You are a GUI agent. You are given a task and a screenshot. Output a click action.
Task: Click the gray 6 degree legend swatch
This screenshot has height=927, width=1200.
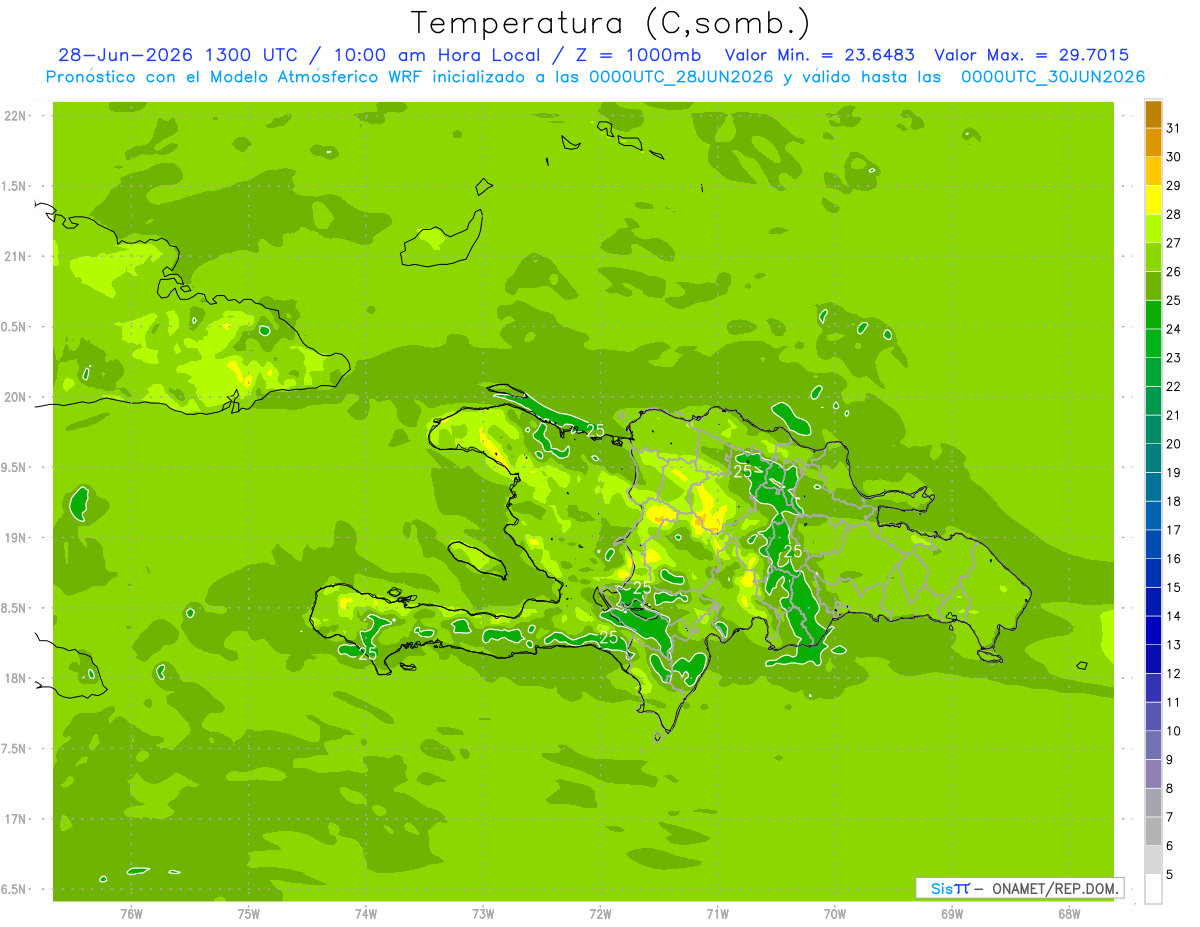tap(1153, 831)
